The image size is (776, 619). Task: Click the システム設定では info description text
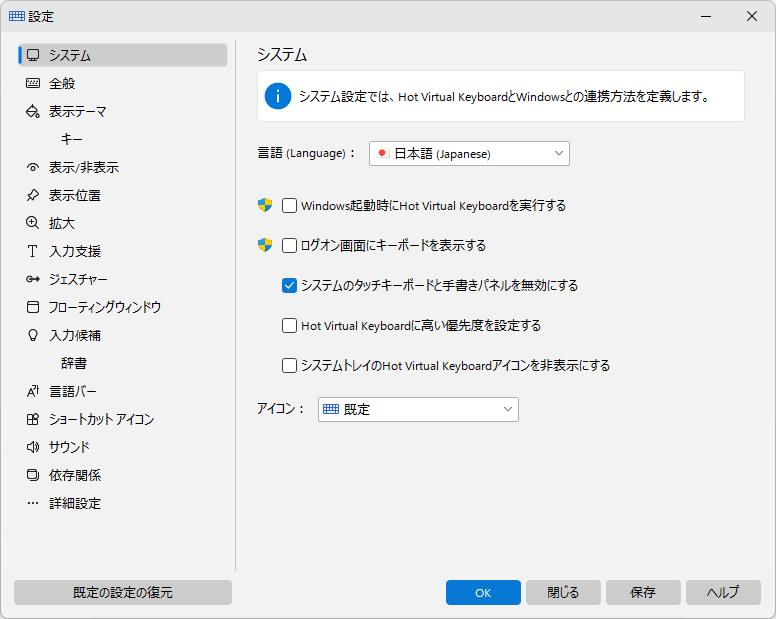click(x=504, y=96)
